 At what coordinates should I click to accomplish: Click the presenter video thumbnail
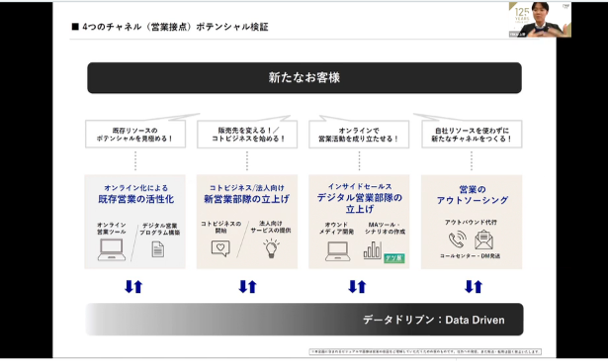(x=540, y=19)
